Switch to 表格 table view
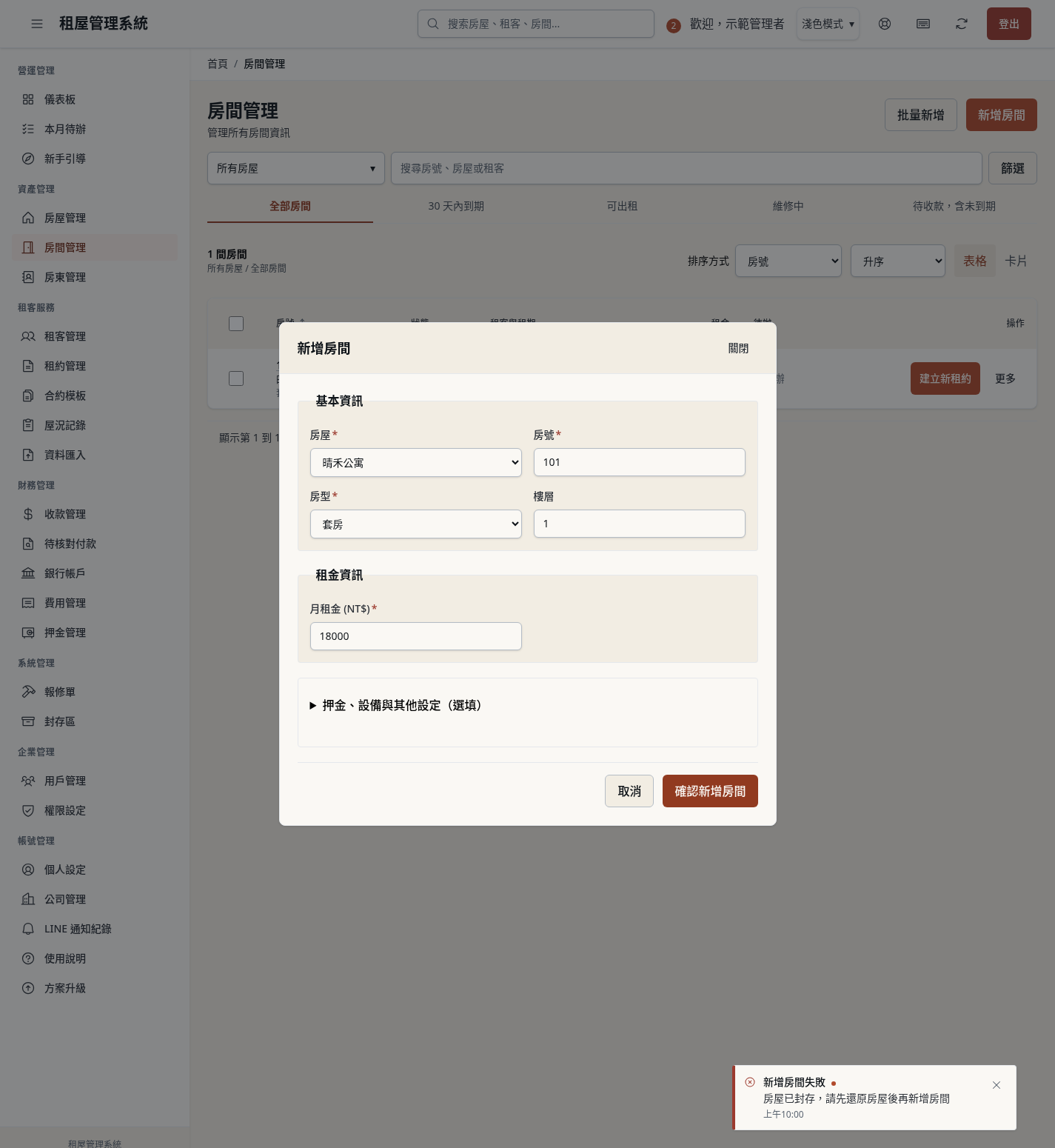This screenshot has width=1055, height=1148. [x=975, y=261]
